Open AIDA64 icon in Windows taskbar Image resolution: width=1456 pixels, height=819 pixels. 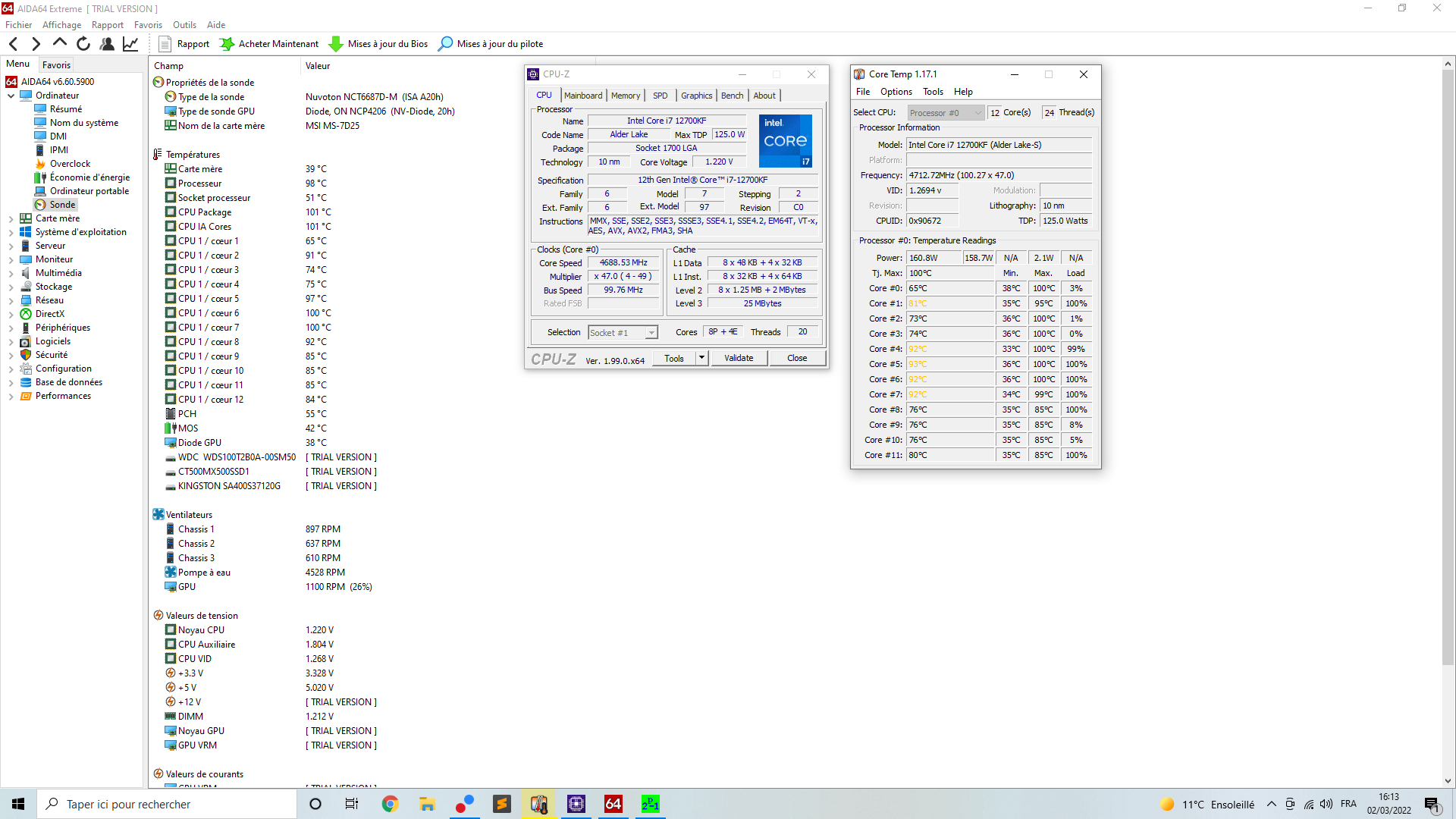coord(613,804)
